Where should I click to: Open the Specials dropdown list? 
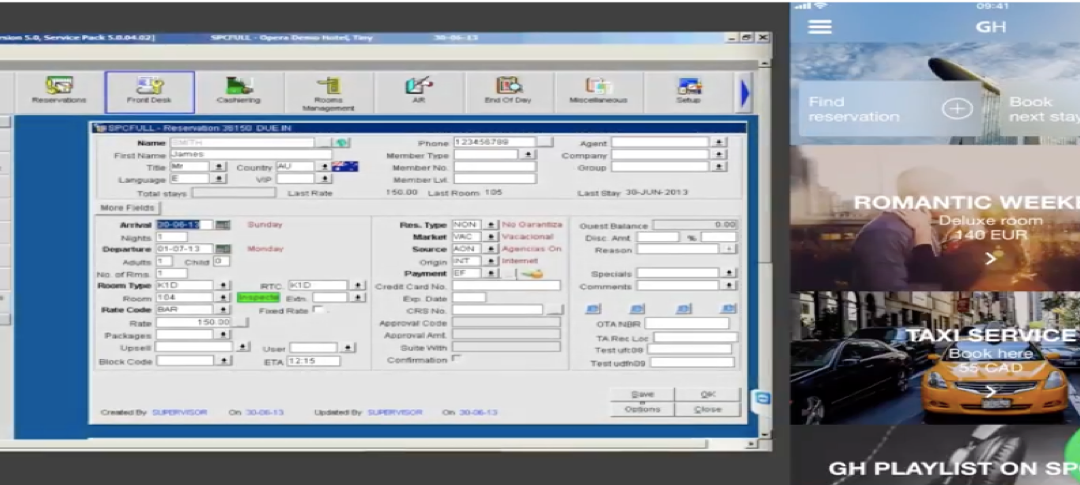[729, 274]
